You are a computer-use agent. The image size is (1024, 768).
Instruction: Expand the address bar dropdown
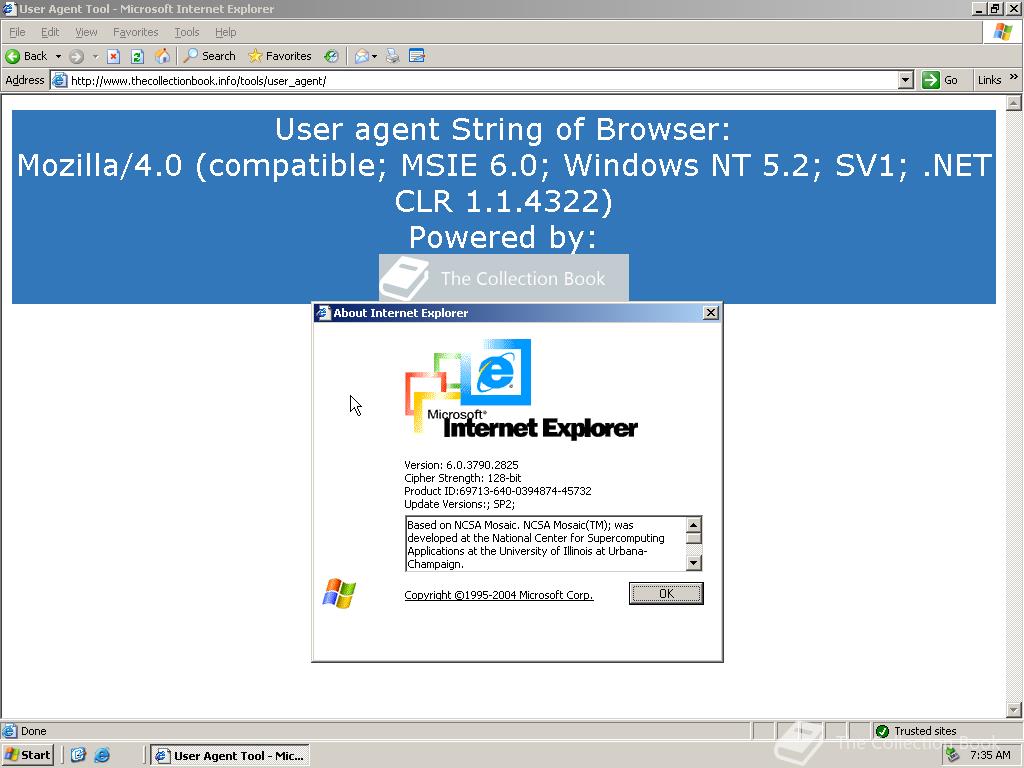tap(905, 81)
